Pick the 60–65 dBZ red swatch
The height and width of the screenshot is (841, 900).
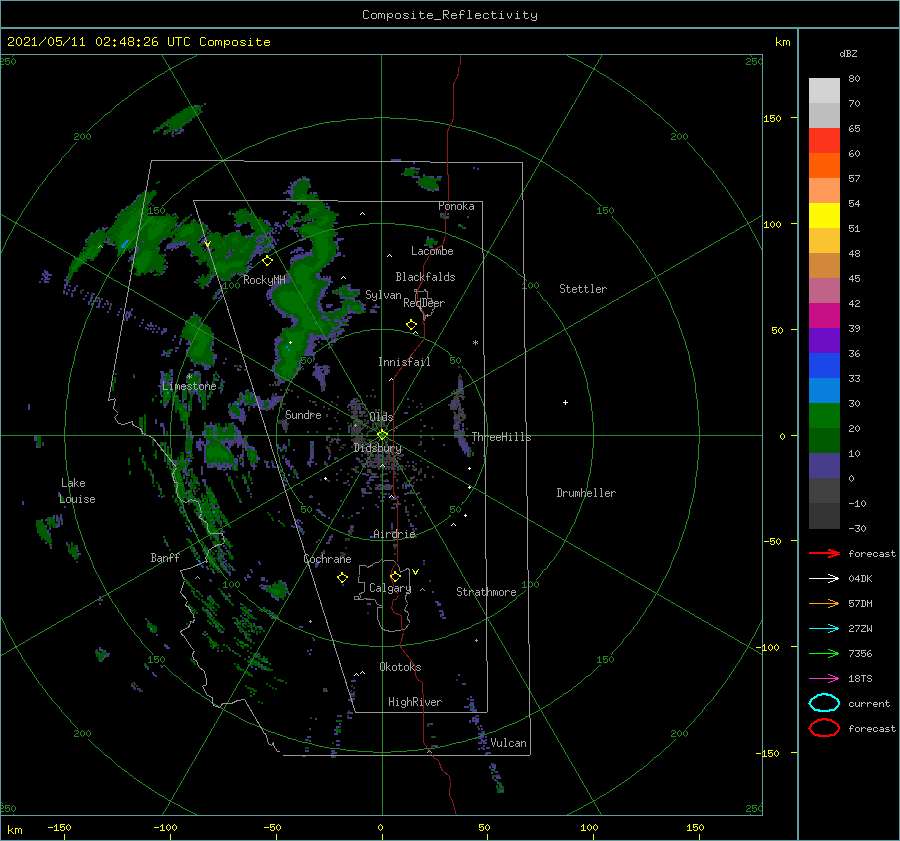coord(824,141)
